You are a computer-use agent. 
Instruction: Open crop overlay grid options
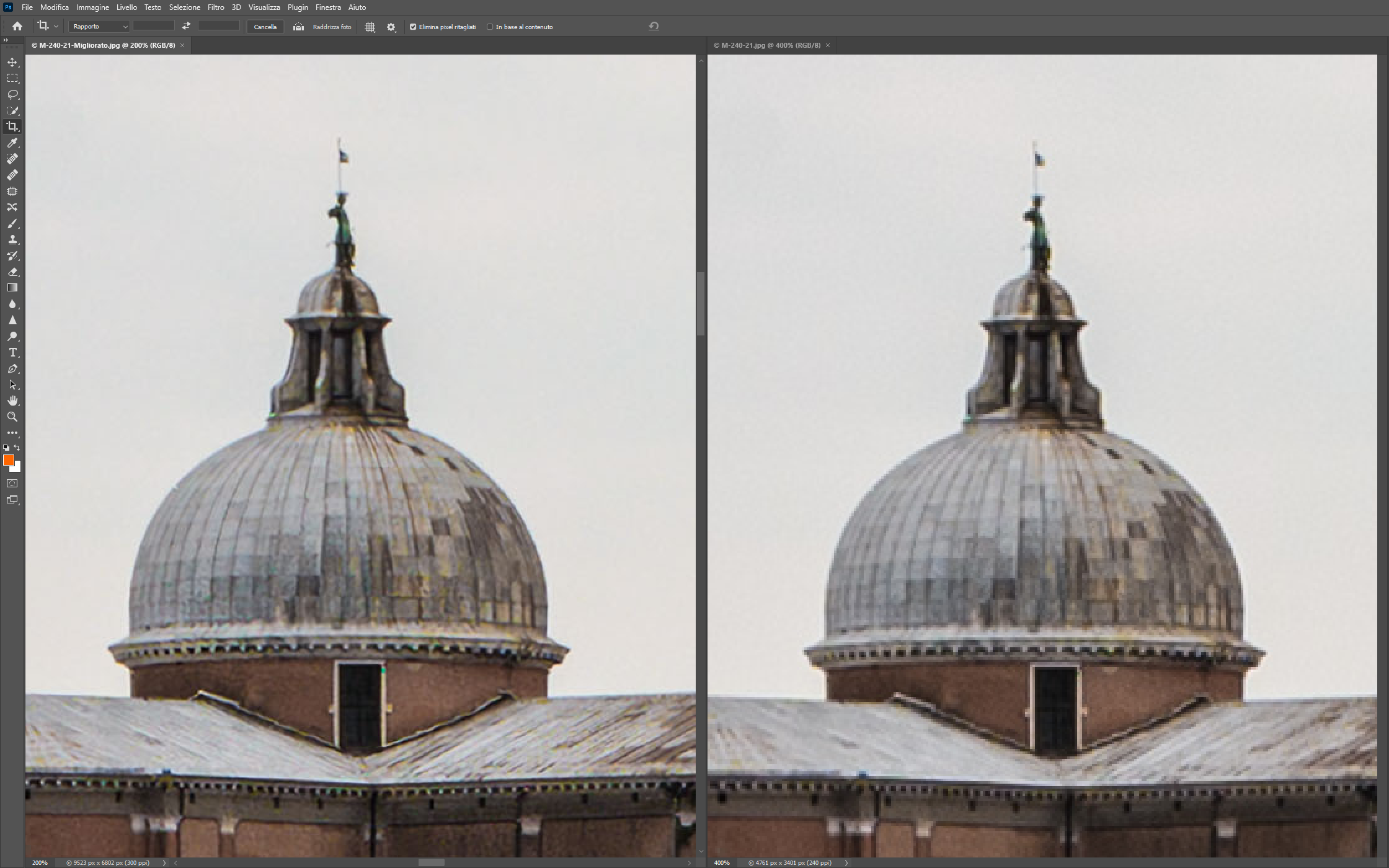pos(370,27)
